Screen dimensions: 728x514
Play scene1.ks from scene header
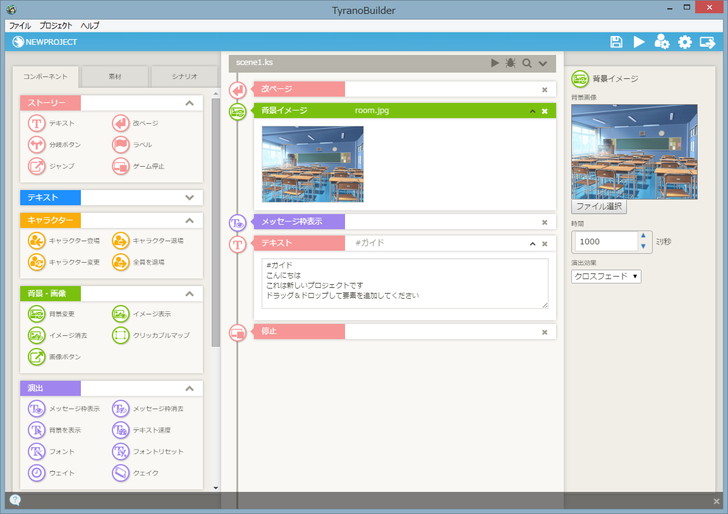(495, 63)
